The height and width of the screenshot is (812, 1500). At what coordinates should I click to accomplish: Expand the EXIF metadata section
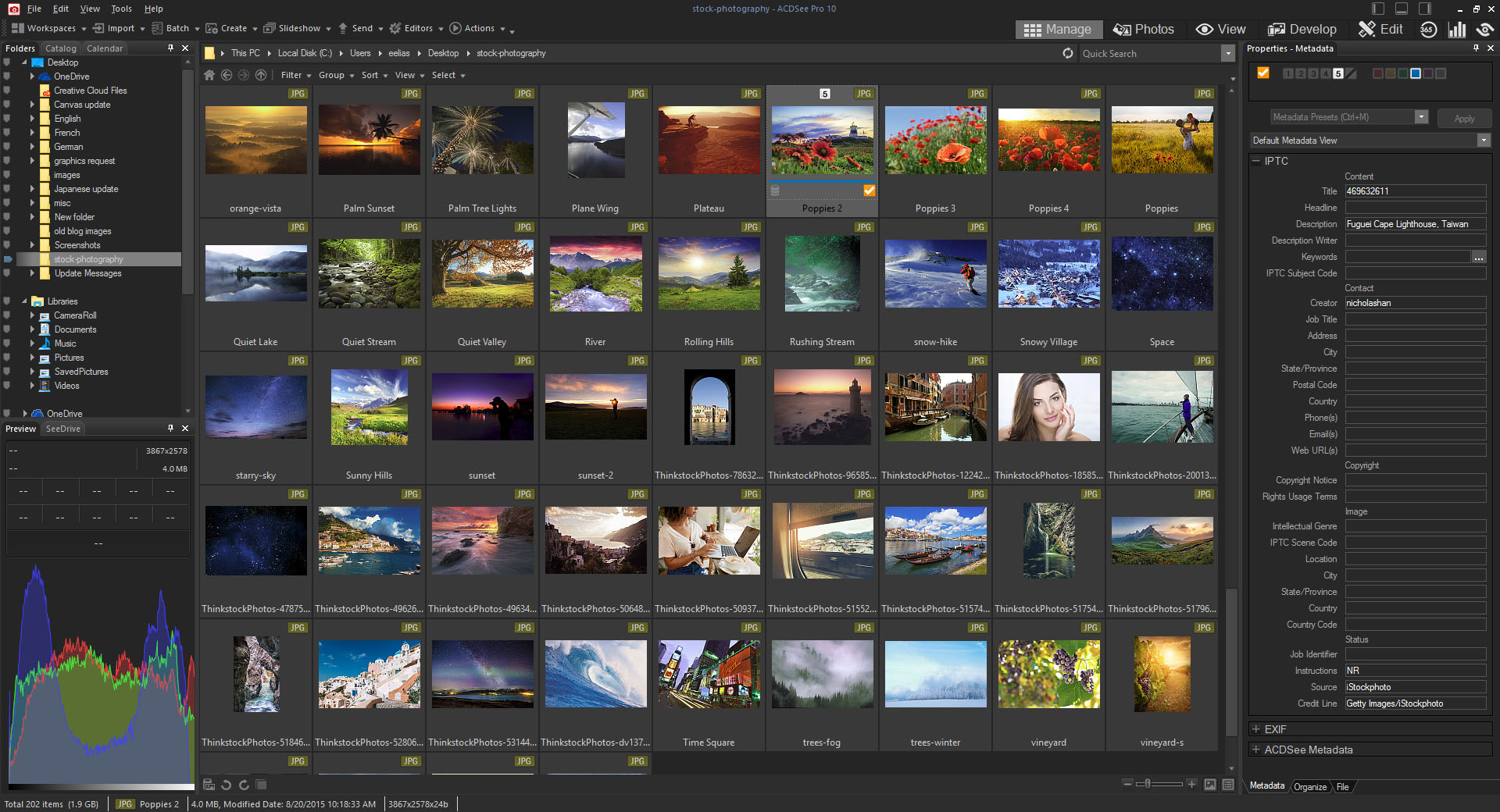pos(1256,729)
